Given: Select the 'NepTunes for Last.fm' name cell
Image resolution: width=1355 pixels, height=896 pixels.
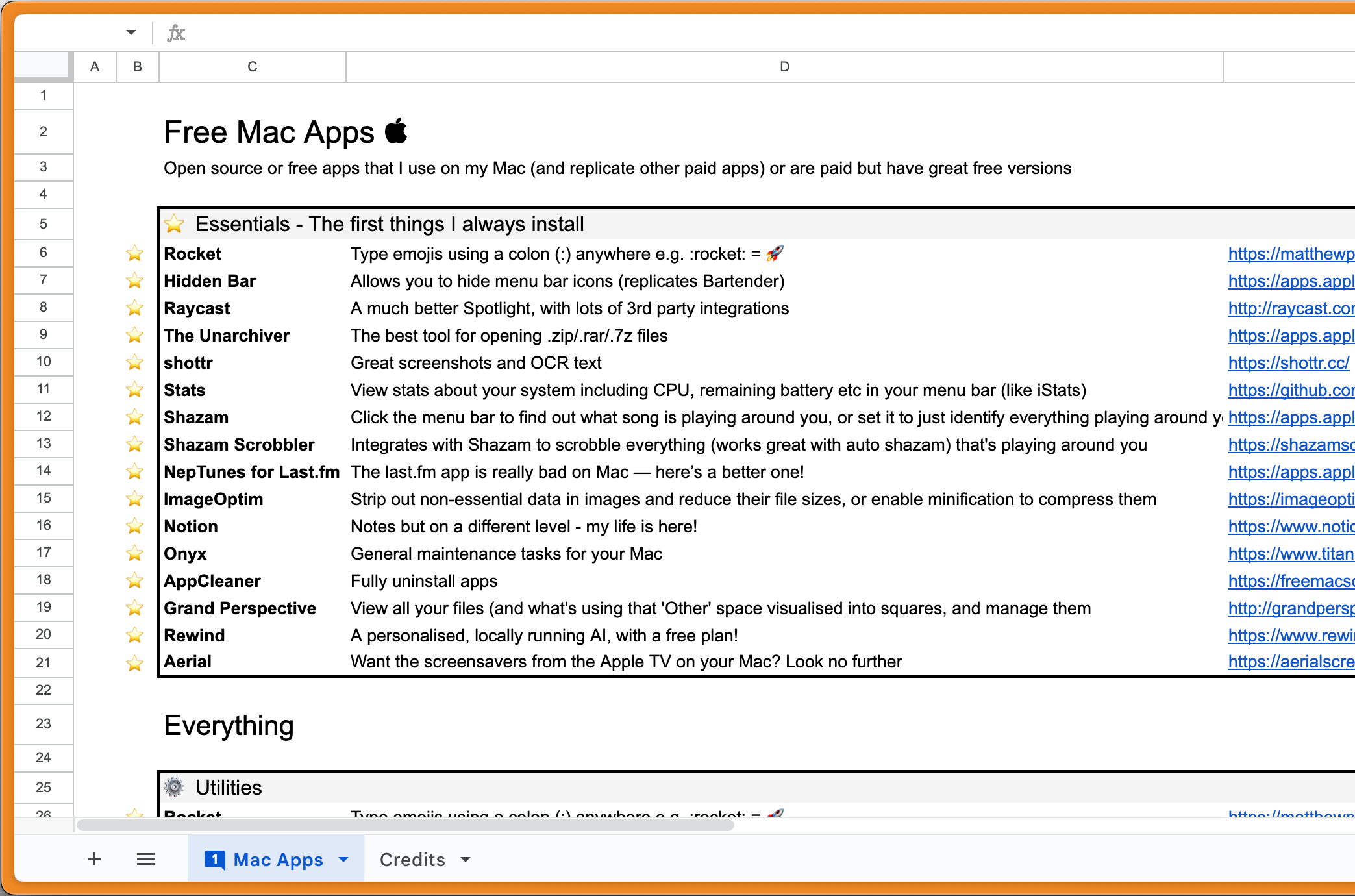Looking at the screenshot, I should coord(252,472).
